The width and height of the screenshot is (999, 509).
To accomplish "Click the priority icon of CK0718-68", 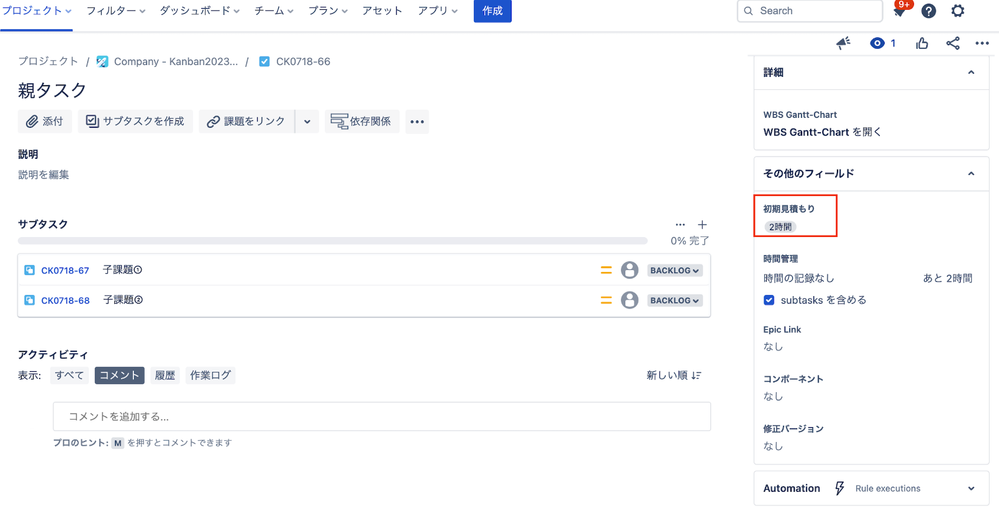I will tap(606, 300).
